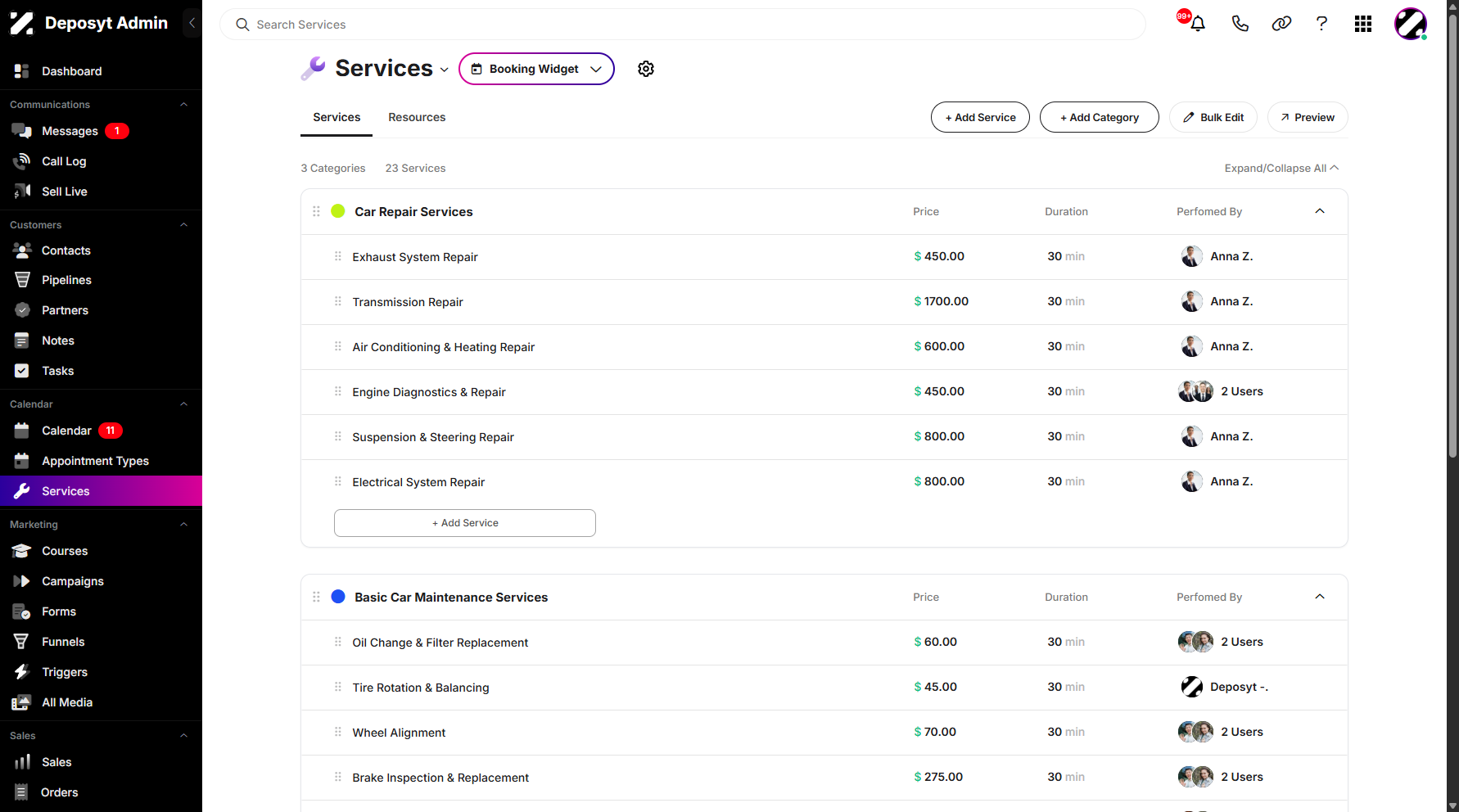This screenshot has width=1459, height=812.
Task: Toggle Expand/Collapse All
Action: (x=1281, y=168)
